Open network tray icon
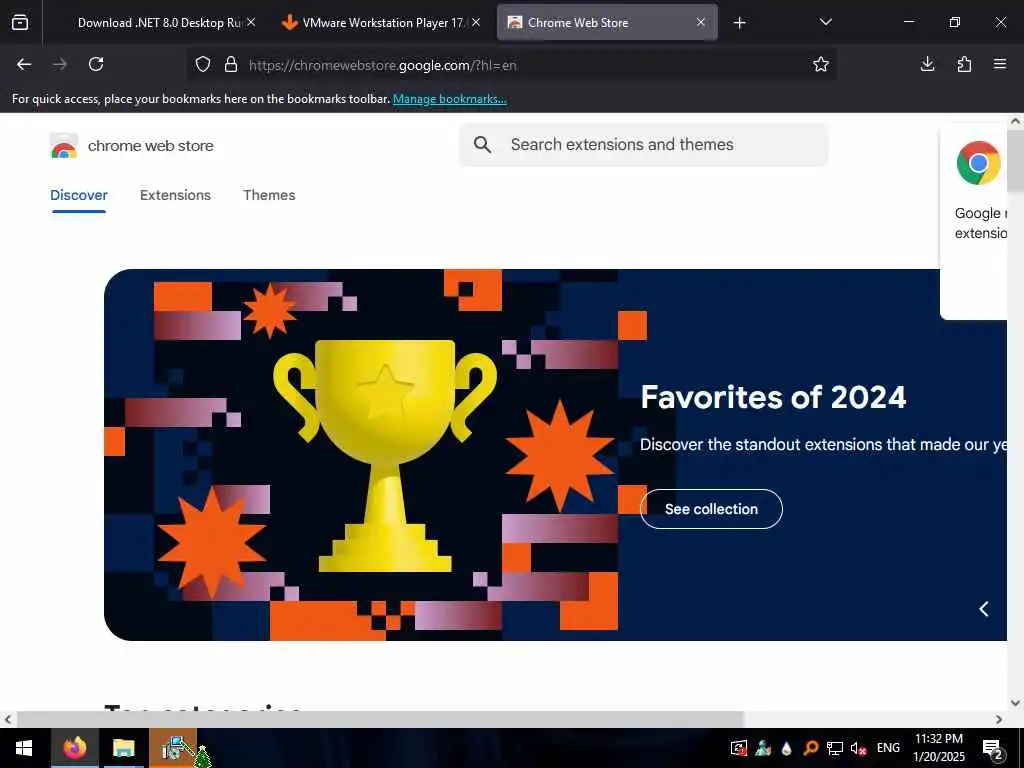This screenshot has width=1024, height=768. [835, 748]
